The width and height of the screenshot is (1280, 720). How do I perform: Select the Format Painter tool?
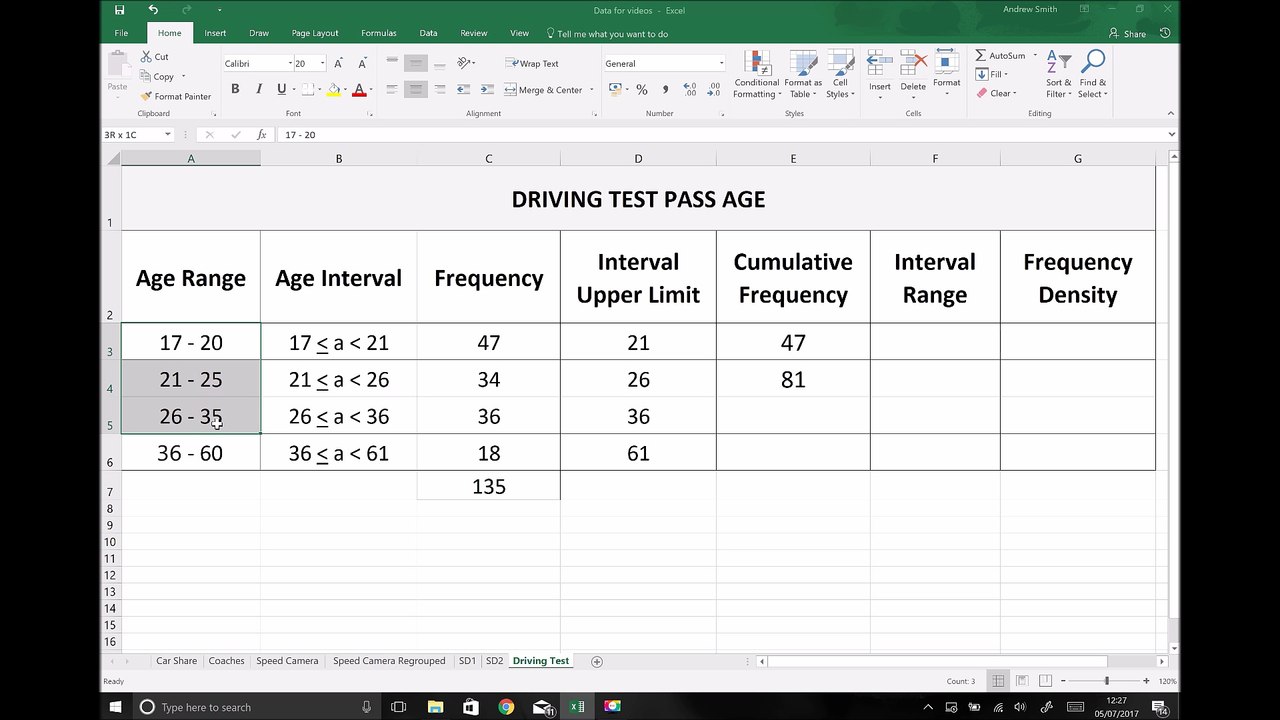(x=175, y=96)
